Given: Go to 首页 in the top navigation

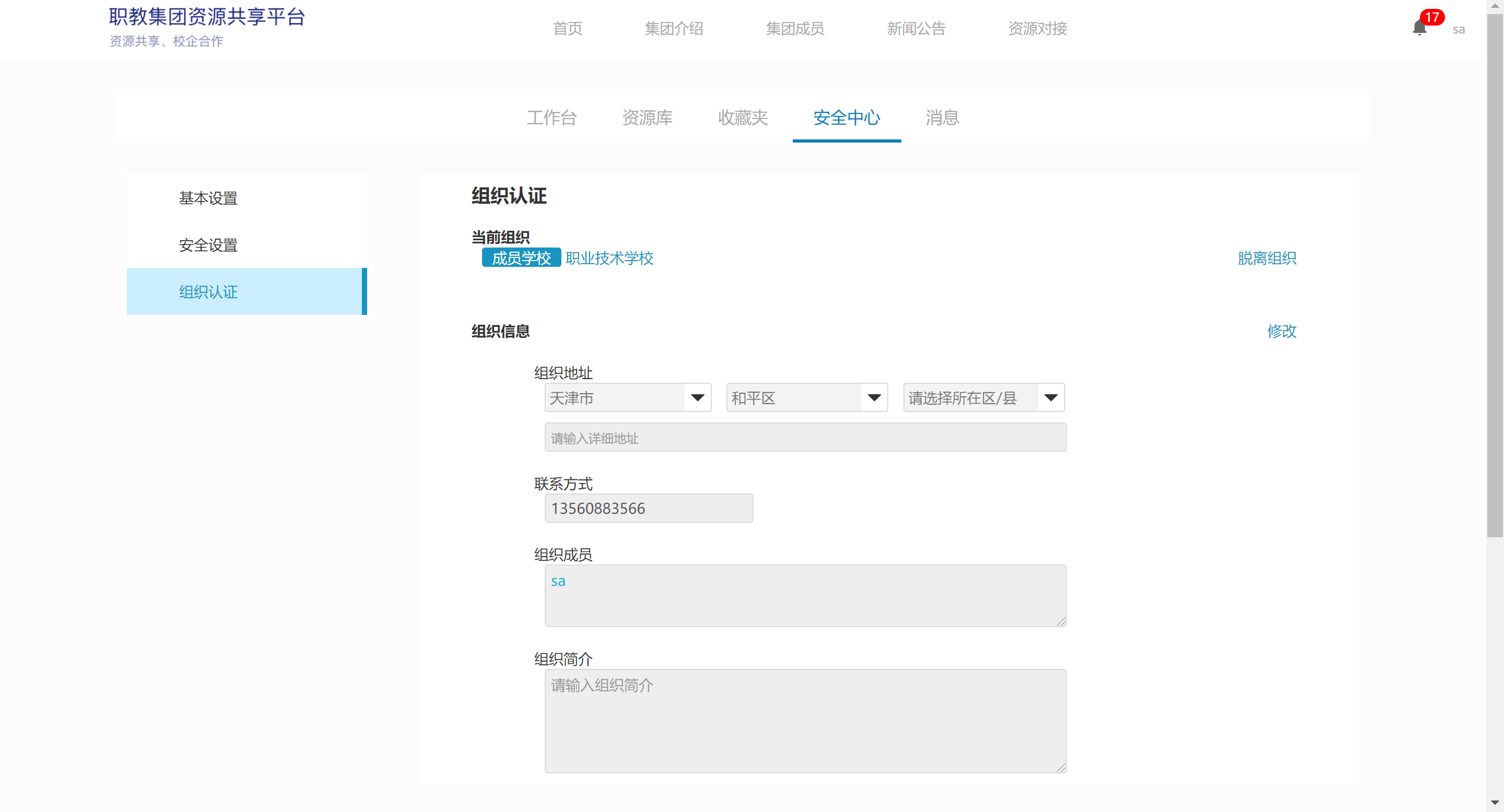Looking at the screenshot, I should (567, 29).
